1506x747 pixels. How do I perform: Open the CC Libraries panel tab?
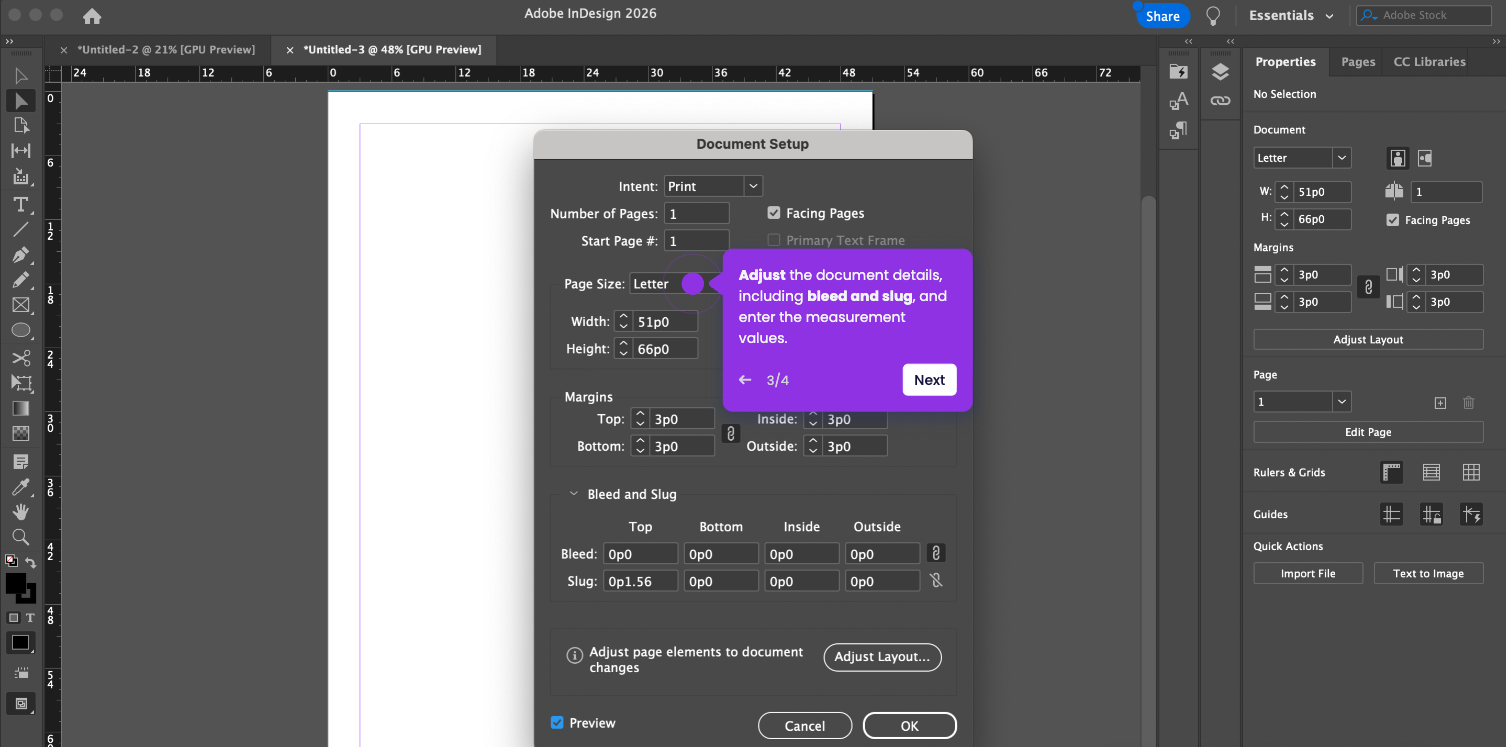point(1430,62)
